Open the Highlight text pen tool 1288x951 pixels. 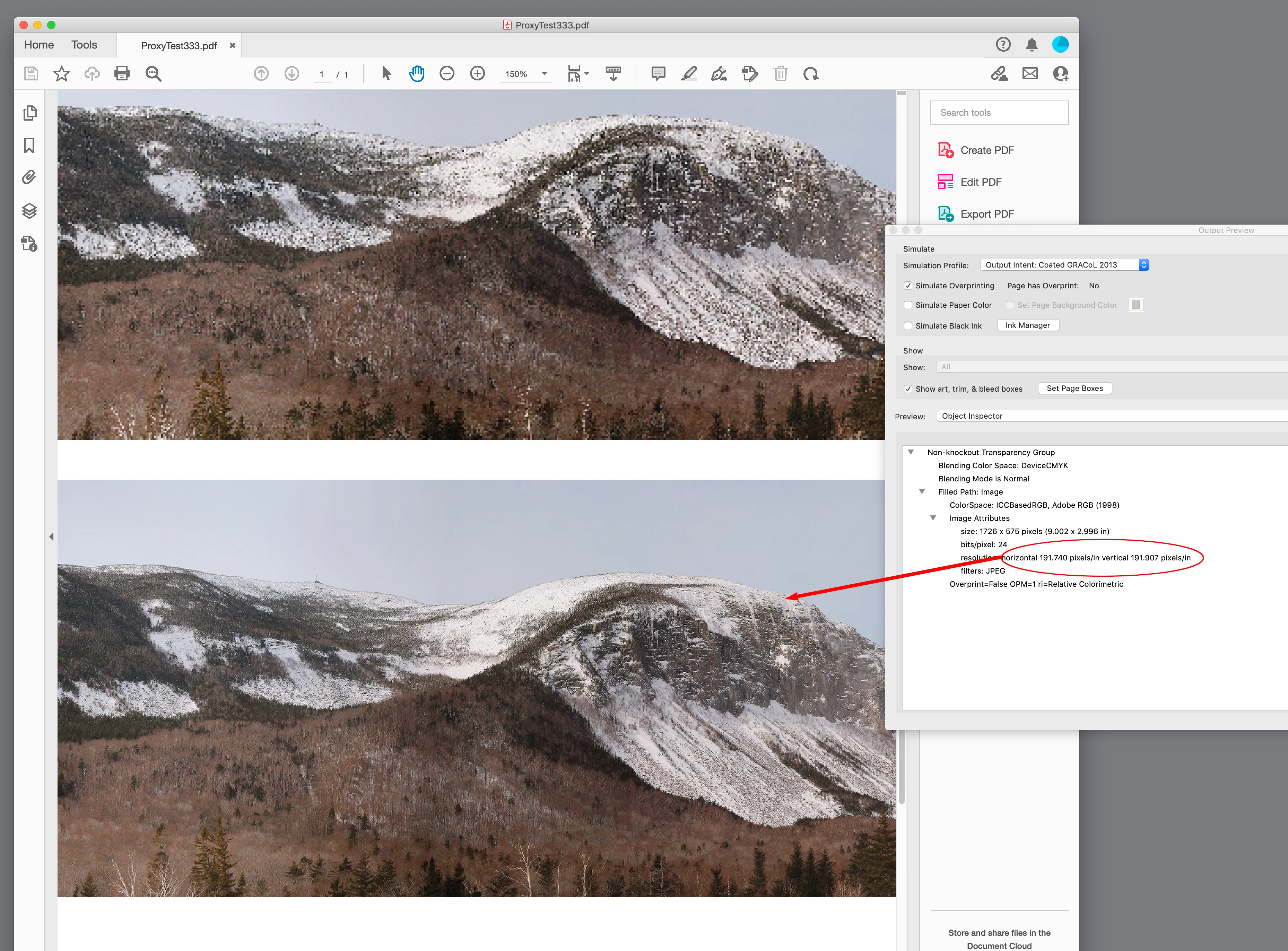click(x=689, y=74)
